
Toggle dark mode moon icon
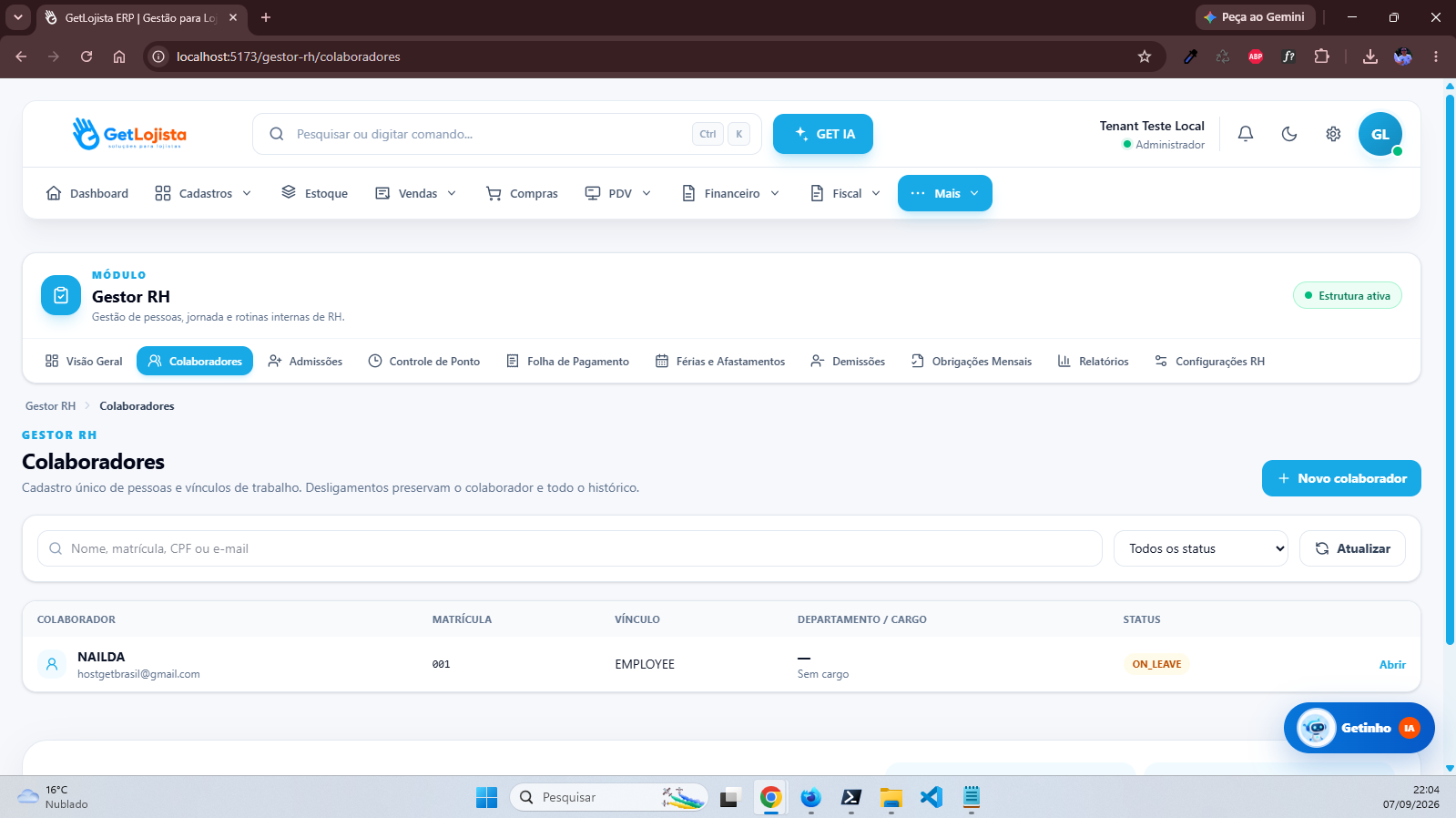(1289, 134)
